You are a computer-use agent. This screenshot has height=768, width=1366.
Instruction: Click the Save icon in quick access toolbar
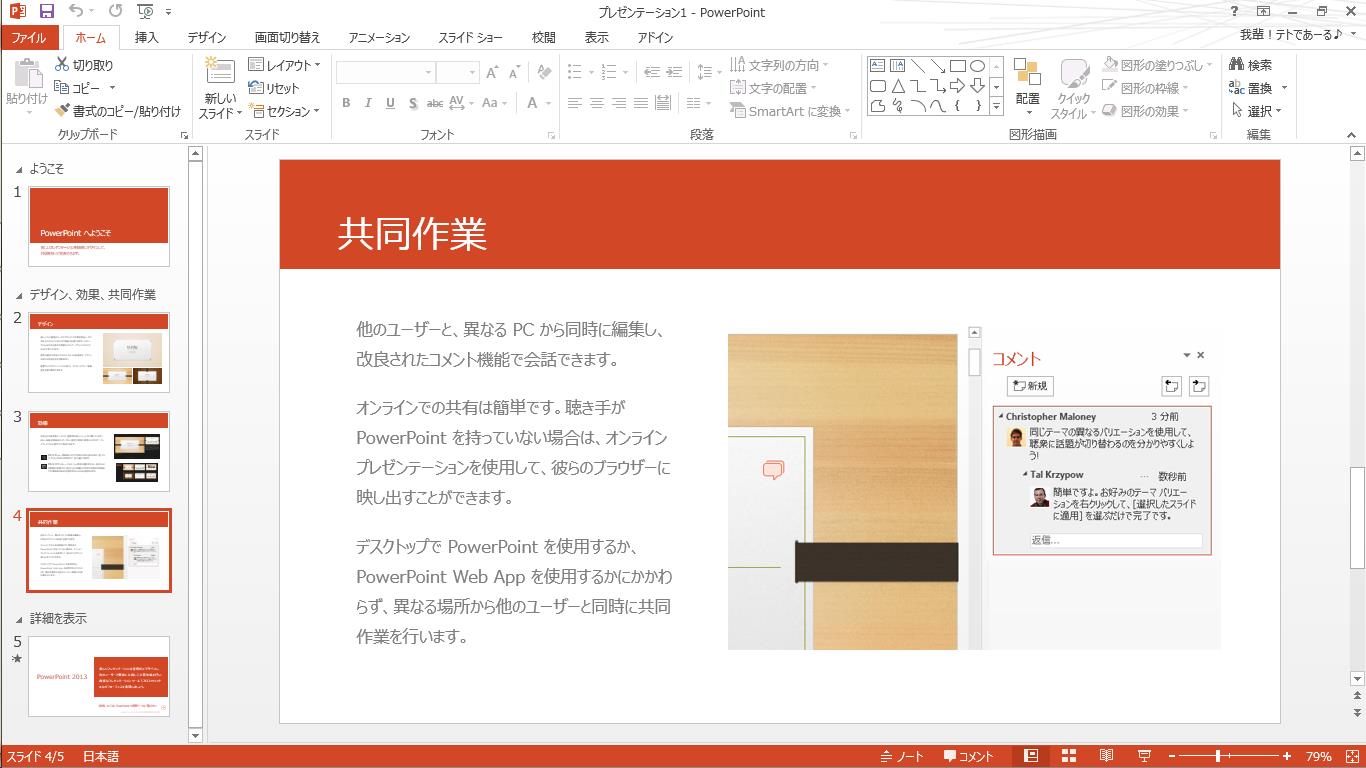click(x=46, y=11)
